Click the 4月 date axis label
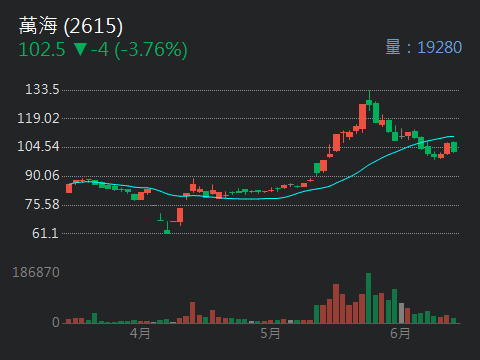 tap(140, 333)
